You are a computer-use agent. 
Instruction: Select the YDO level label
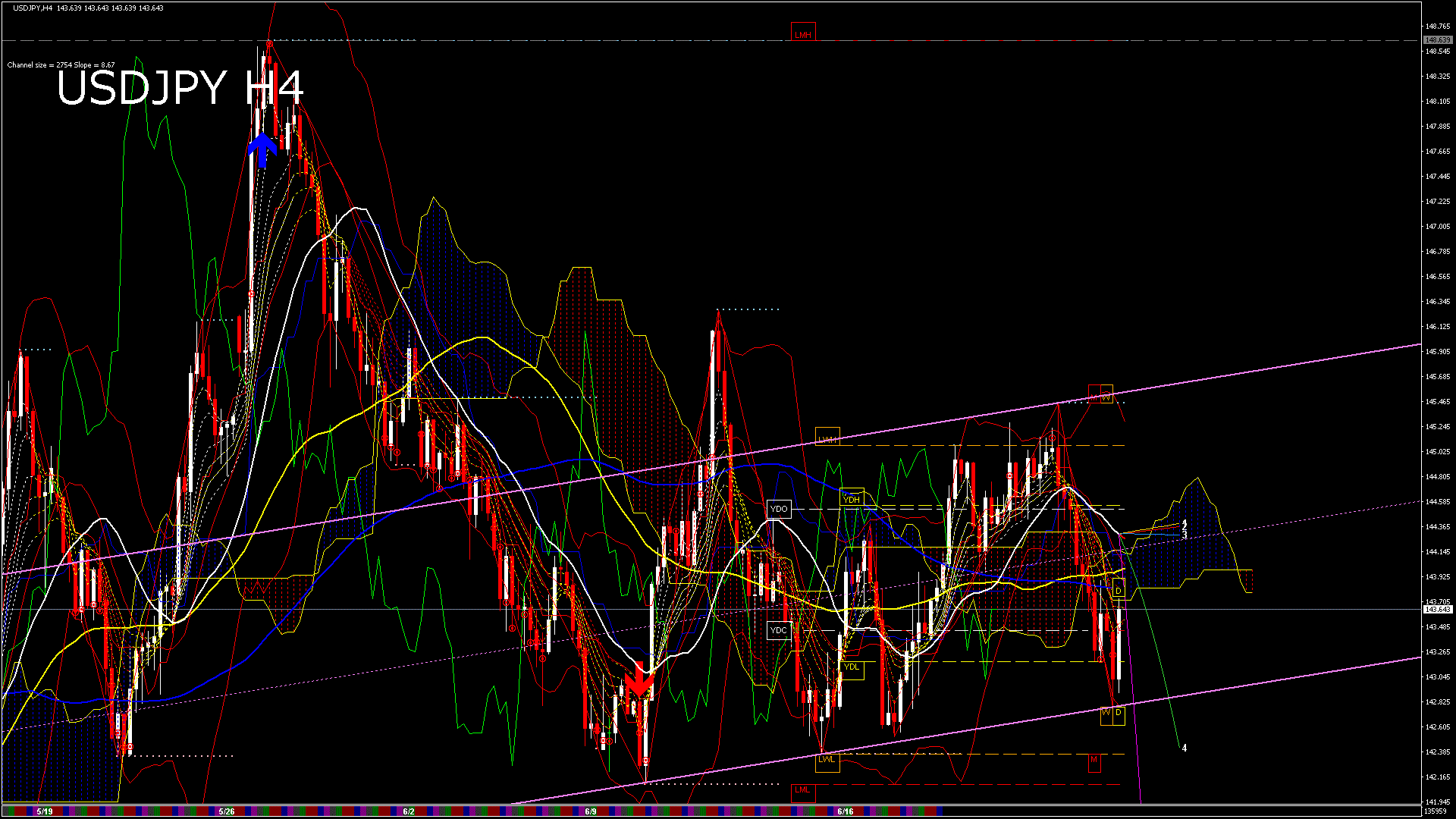(x=779, y=509)
